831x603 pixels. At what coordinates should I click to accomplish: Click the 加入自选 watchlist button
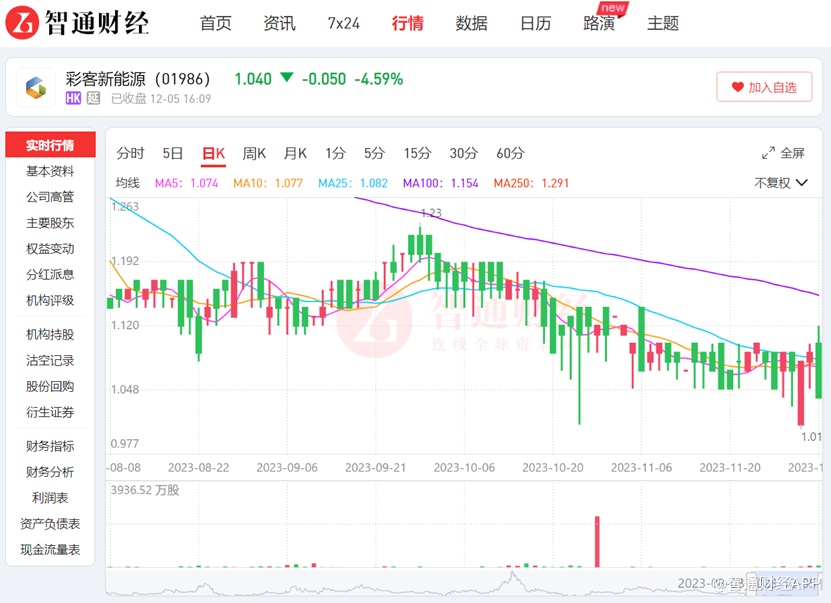pyautogui.click(x=764, y=87)
